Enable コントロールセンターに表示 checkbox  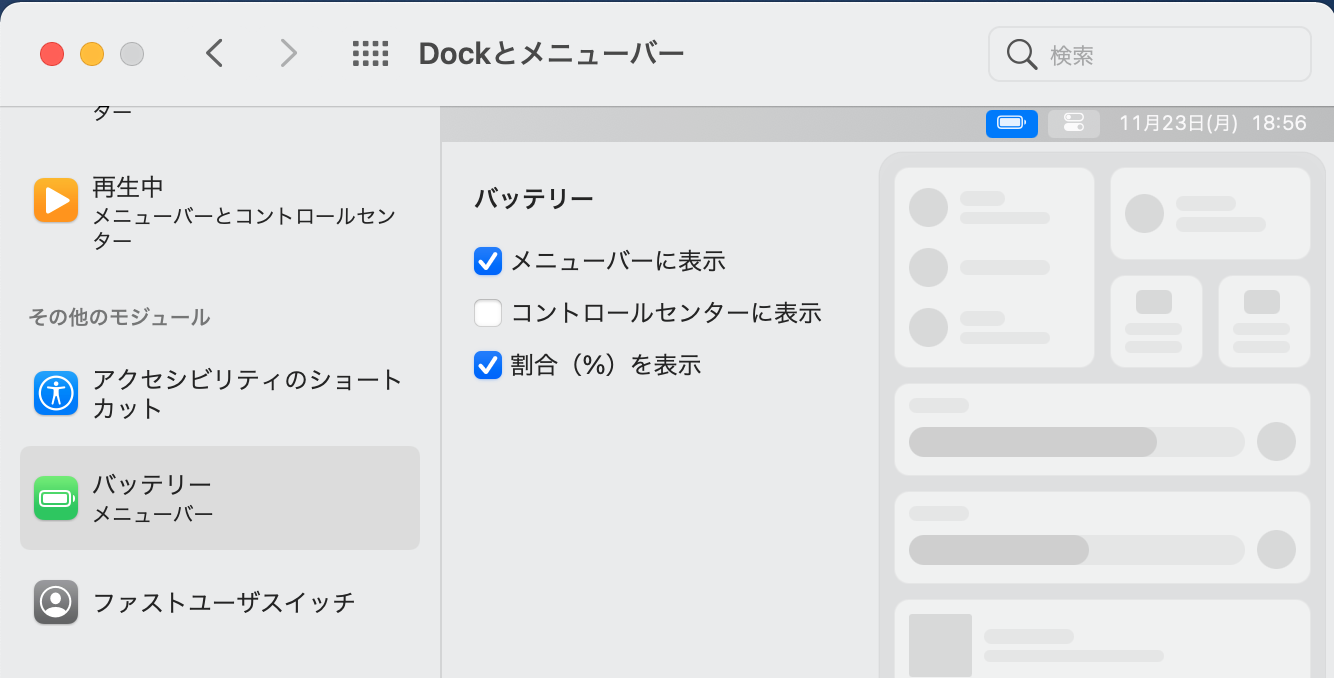click(488, 314)
